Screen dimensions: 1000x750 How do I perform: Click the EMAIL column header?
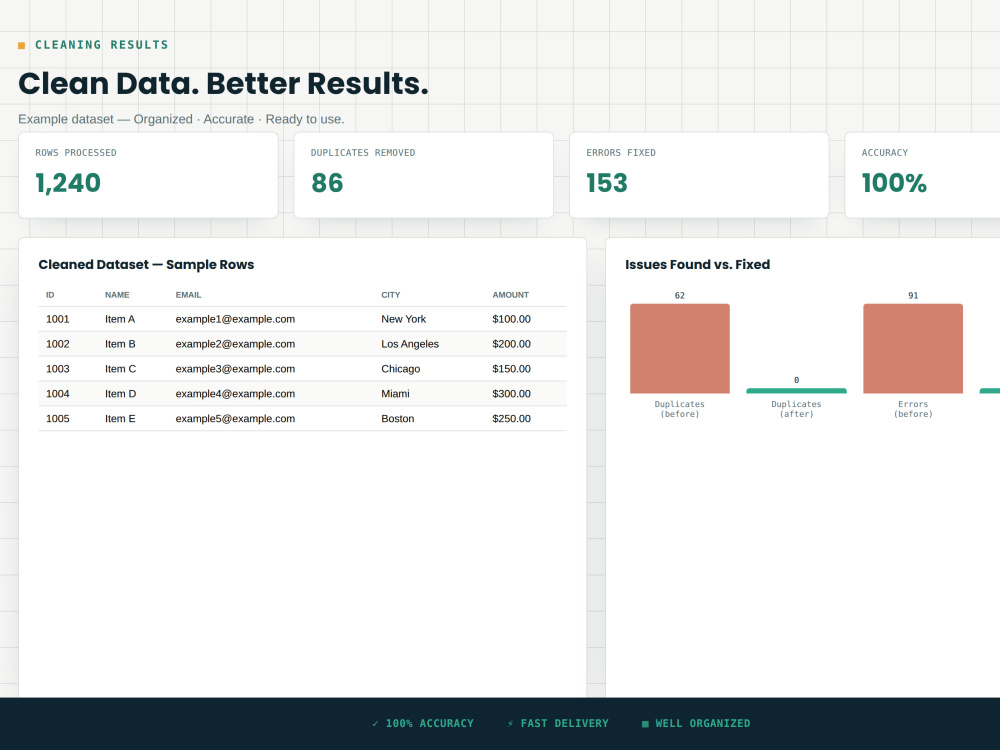tap(189, 295)
